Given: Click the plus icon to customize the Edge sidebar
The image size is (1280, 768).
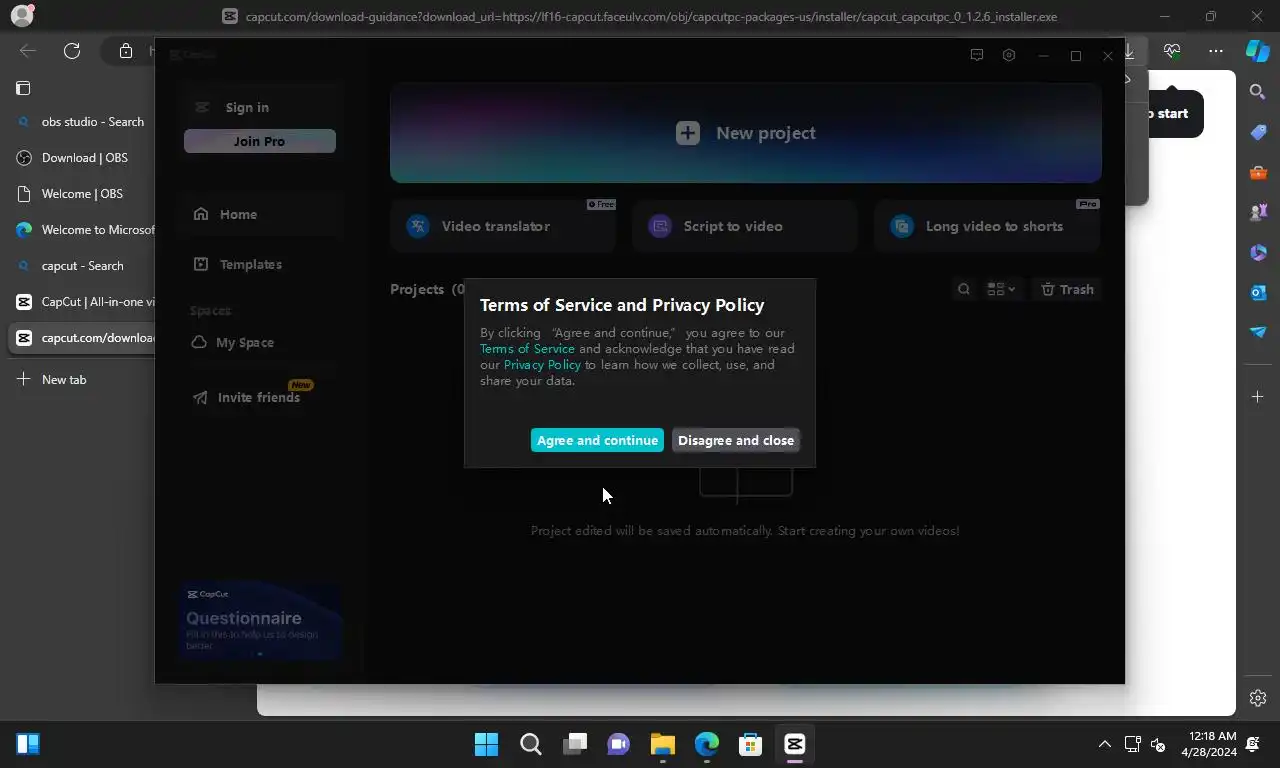Looking at the screenshot, I should tap(1258, 397).
